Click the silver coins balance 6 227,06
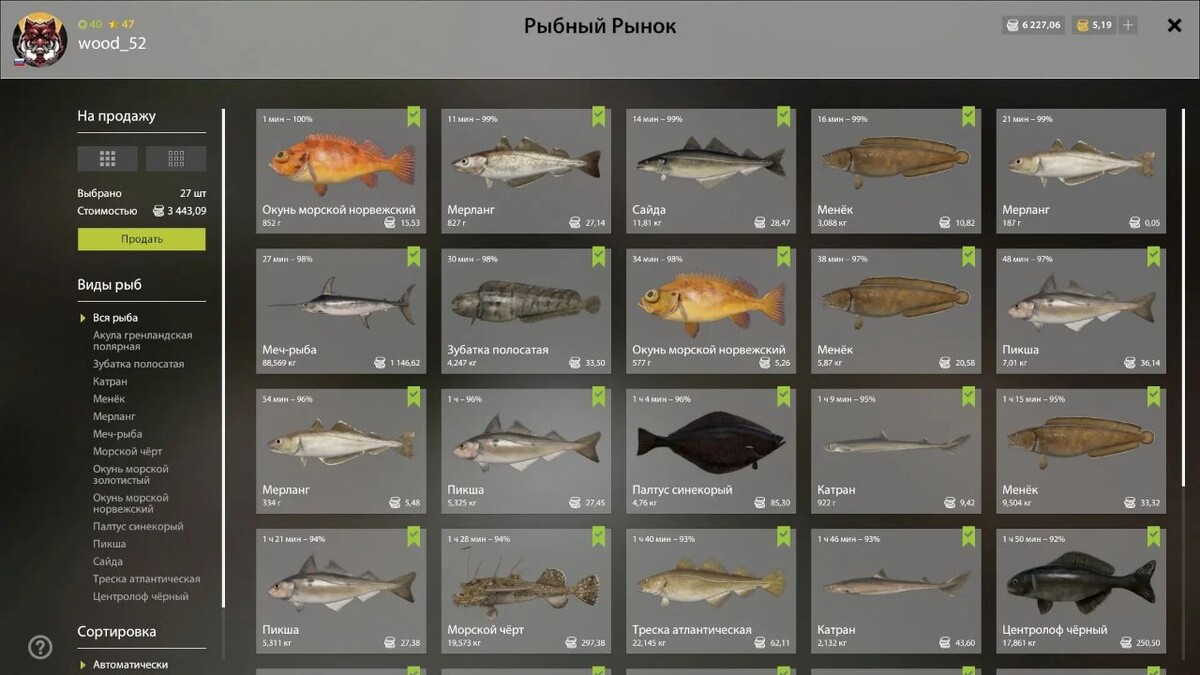Image resolution: width=1200 pixels, height=675 pixels. [x=1033, y=25]
